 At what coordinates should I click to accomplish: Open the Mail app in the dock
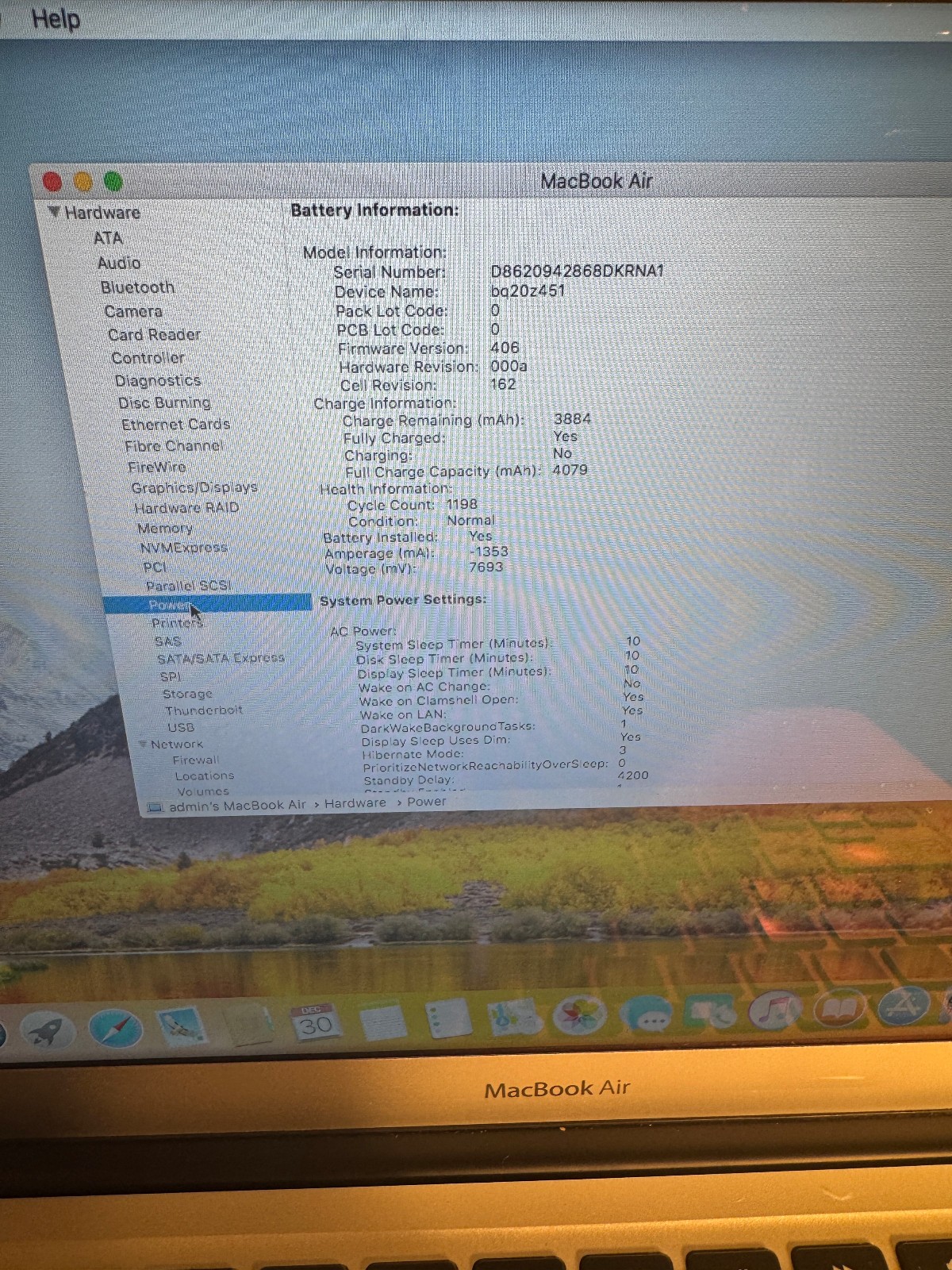[x=182, y=1026]
